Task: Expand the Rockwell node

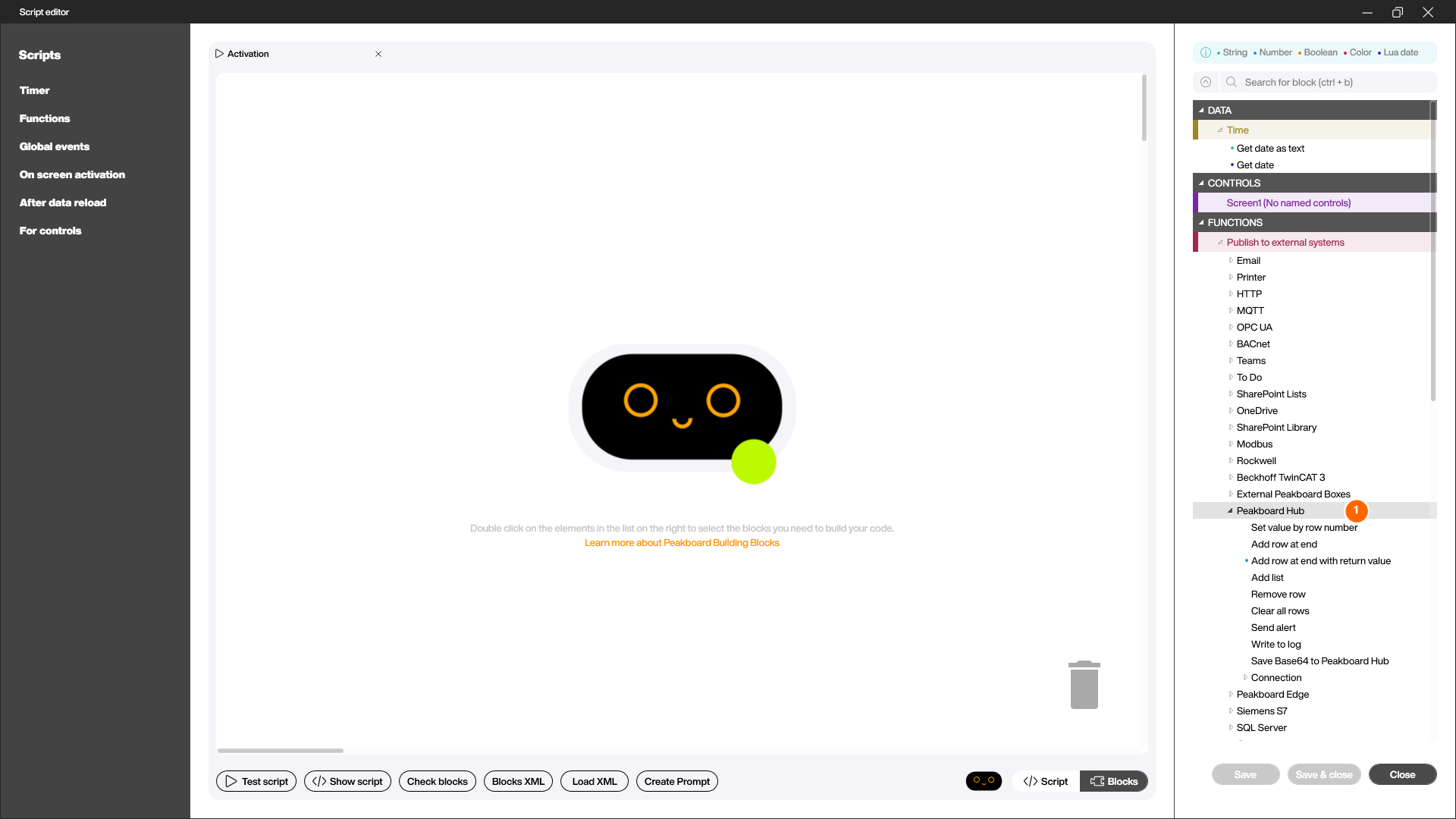Action: pyautogui.click(x=1231, y=460)
